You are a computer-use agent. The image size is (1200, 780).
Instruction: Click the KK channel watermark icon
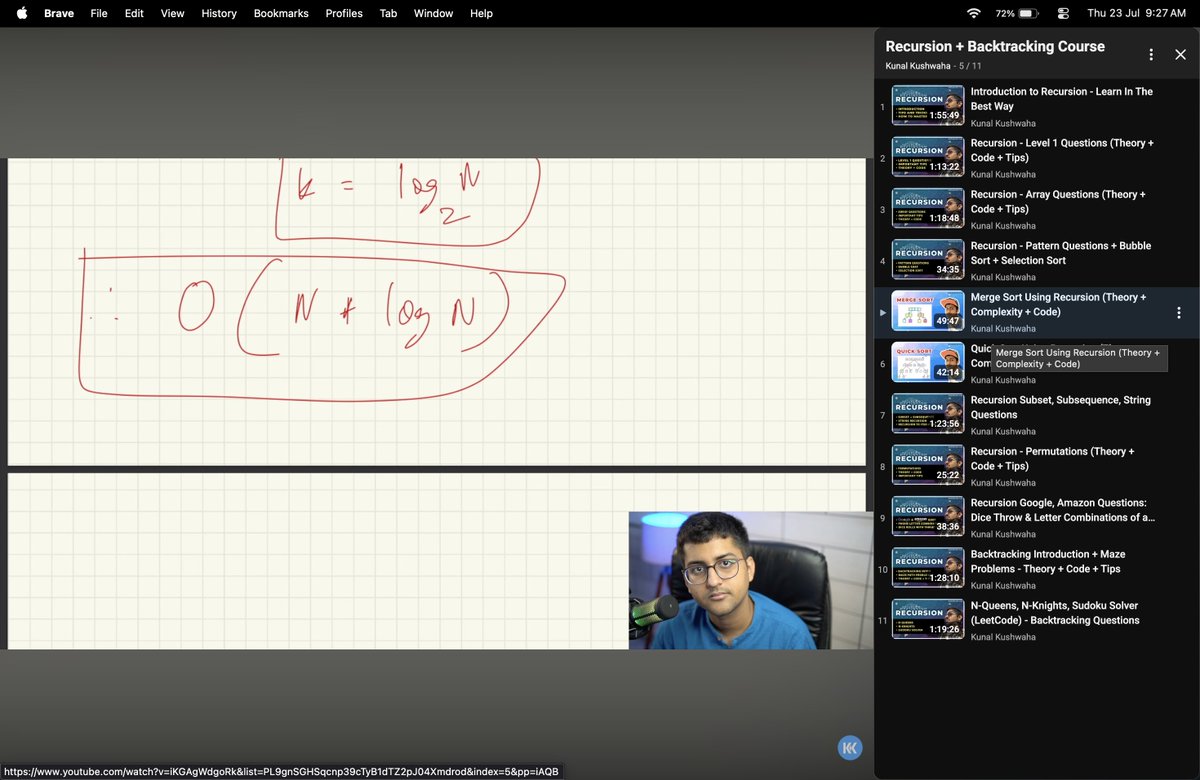coord(850,748)
